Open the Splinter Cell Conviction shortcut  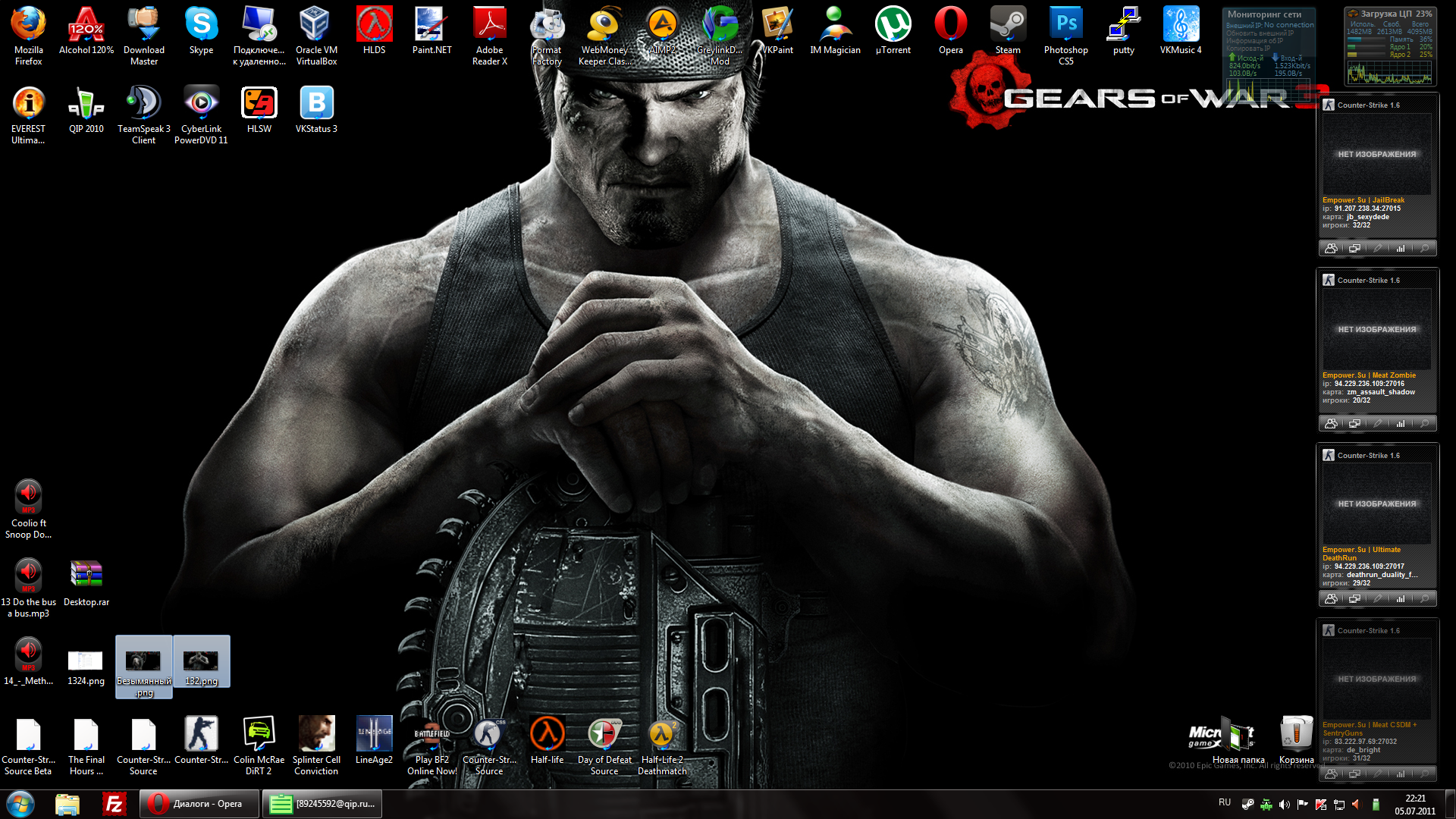click(316, 745)
